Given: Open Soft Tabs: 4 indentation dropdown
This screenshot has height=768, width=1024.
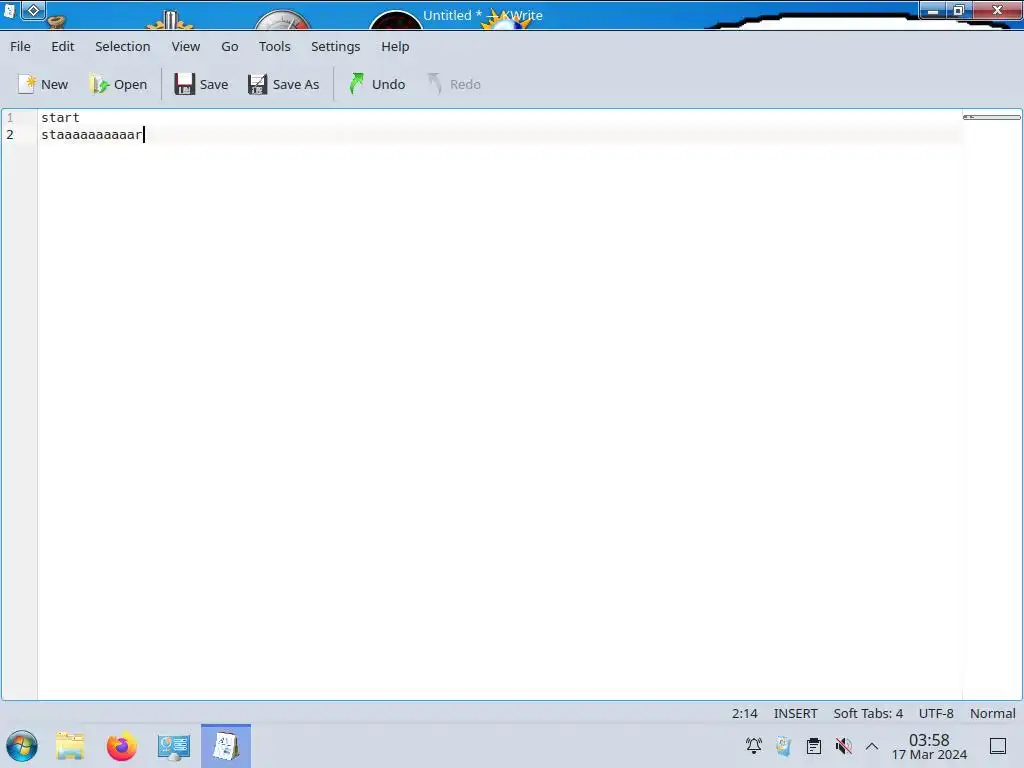Looking at the screenshot, I should (868, 713).
